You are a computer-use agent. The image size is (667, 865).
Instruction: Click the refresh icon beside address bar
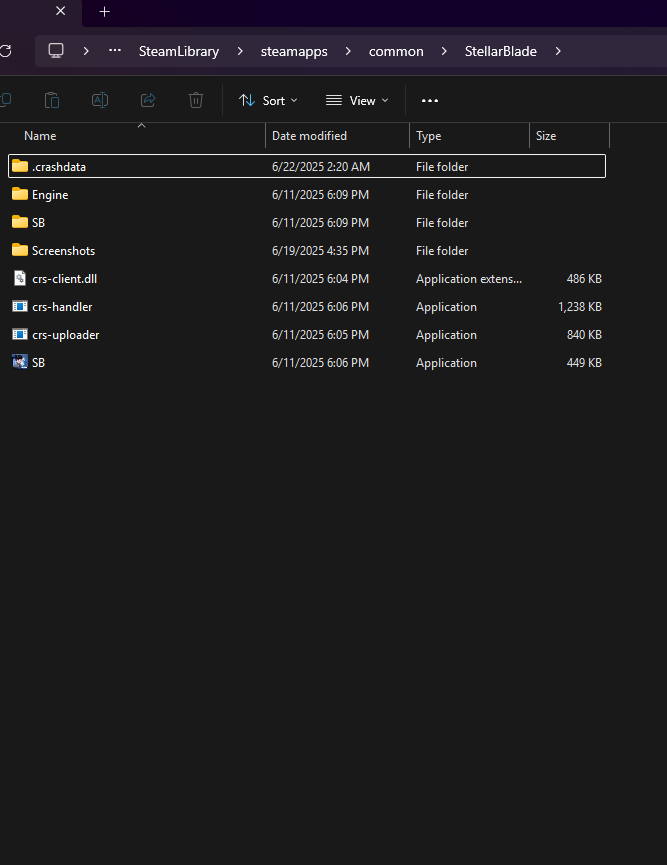[6, 51]
